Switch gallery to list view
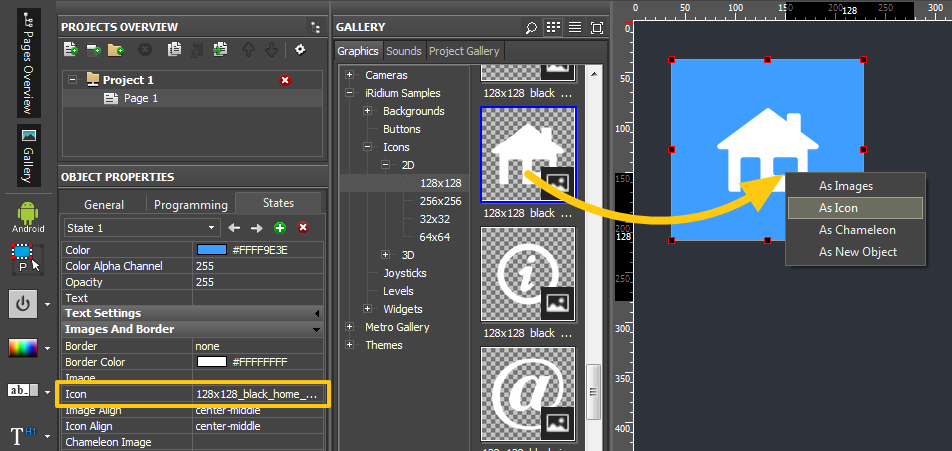The width and height of the screenshot is (952, 451). [574, 27]
